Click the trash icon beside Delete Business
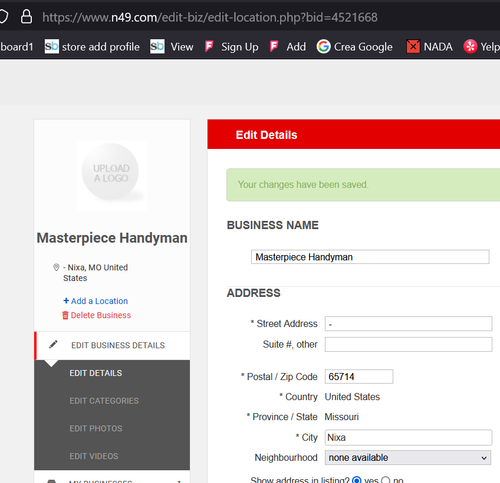Viewport: 500px width, 483px height. point(65,315)
